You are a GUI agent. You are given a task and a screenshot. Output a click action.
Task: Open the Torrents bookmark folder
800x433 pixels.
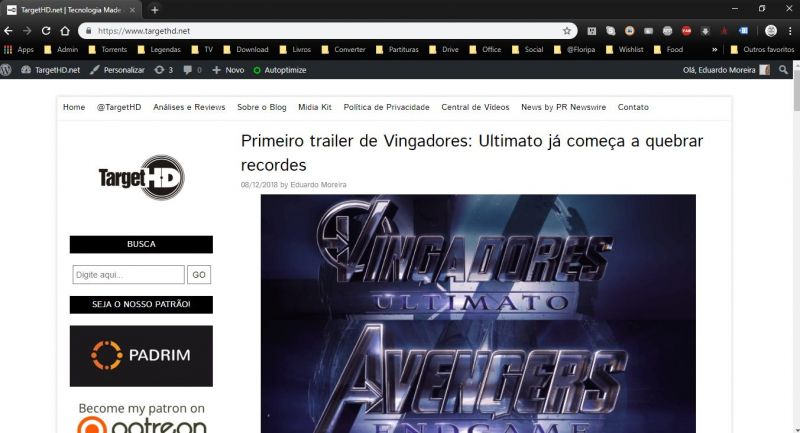tap(107, 49)
